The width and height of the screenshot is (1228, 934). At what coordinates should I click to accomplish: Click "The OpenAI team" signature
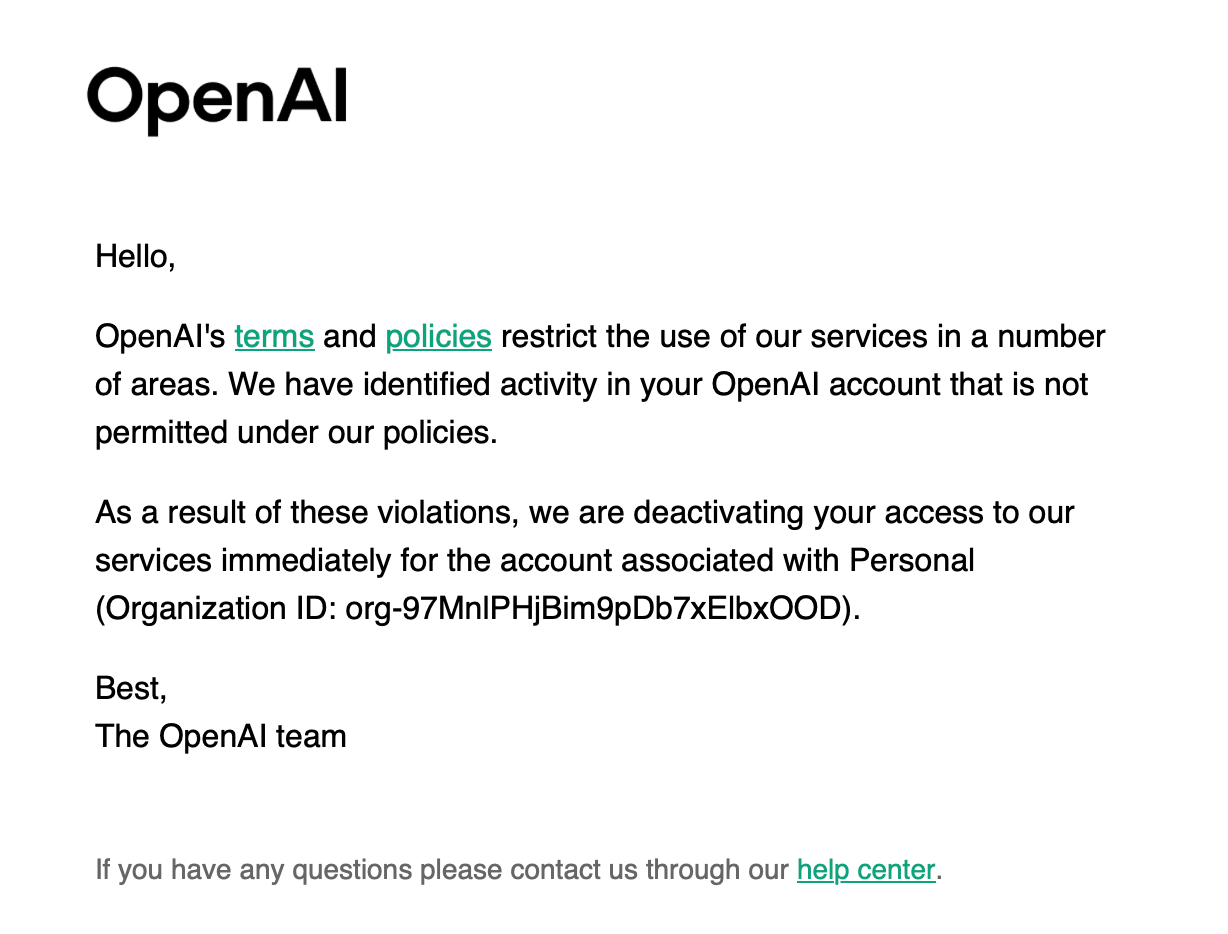220,737
